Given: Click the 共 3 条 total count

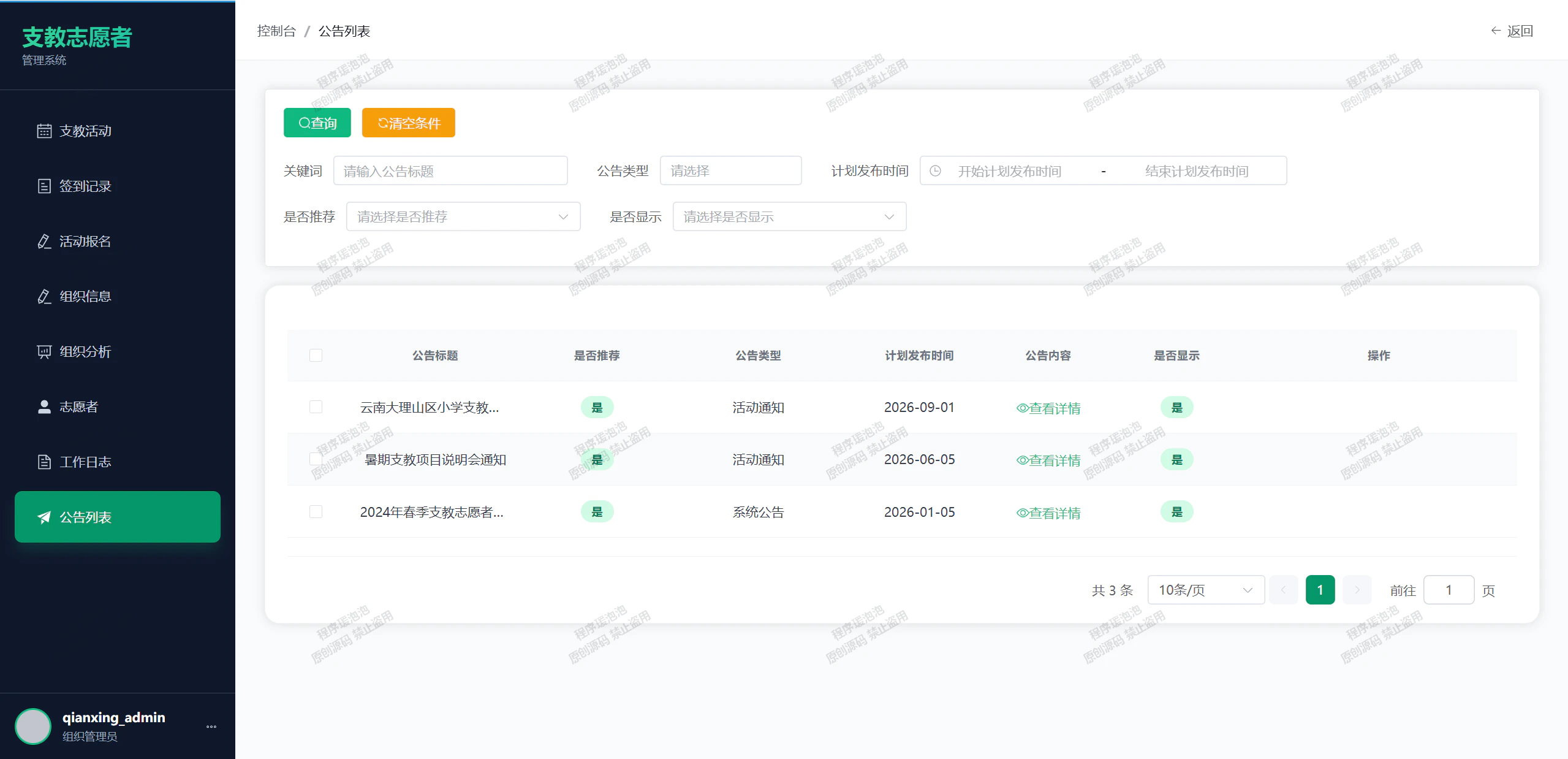Looking at the screenshot, I should coord(1112,590).
